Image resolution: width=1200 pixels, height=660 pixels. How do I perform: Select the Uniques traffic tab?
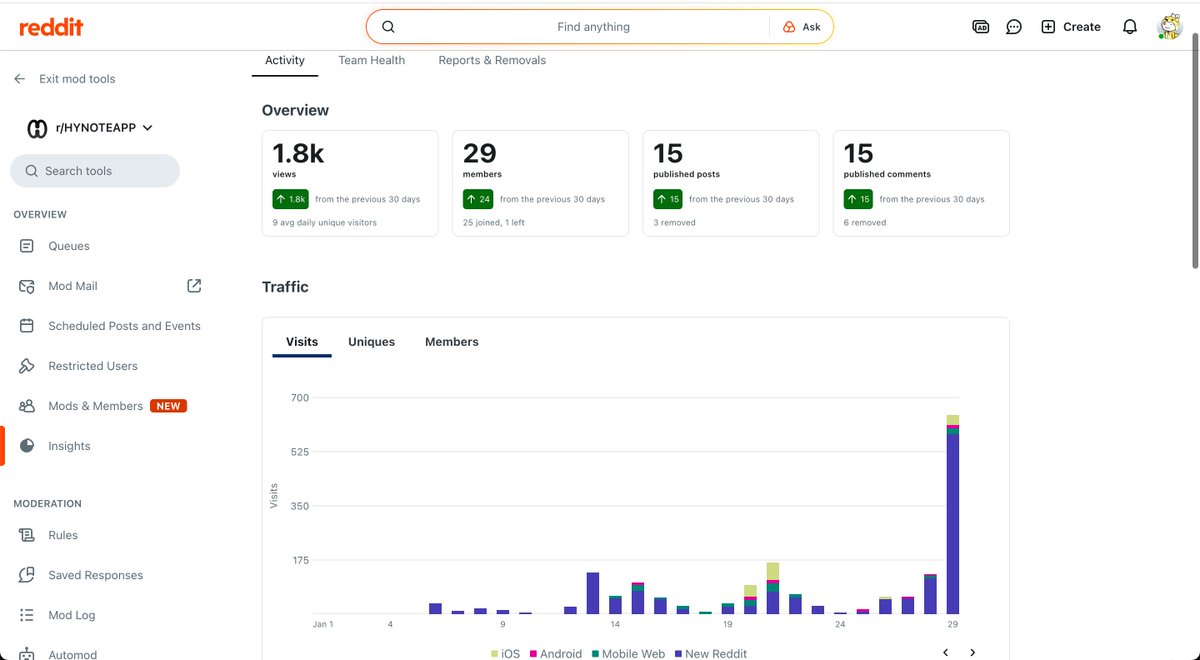point(371,342)
